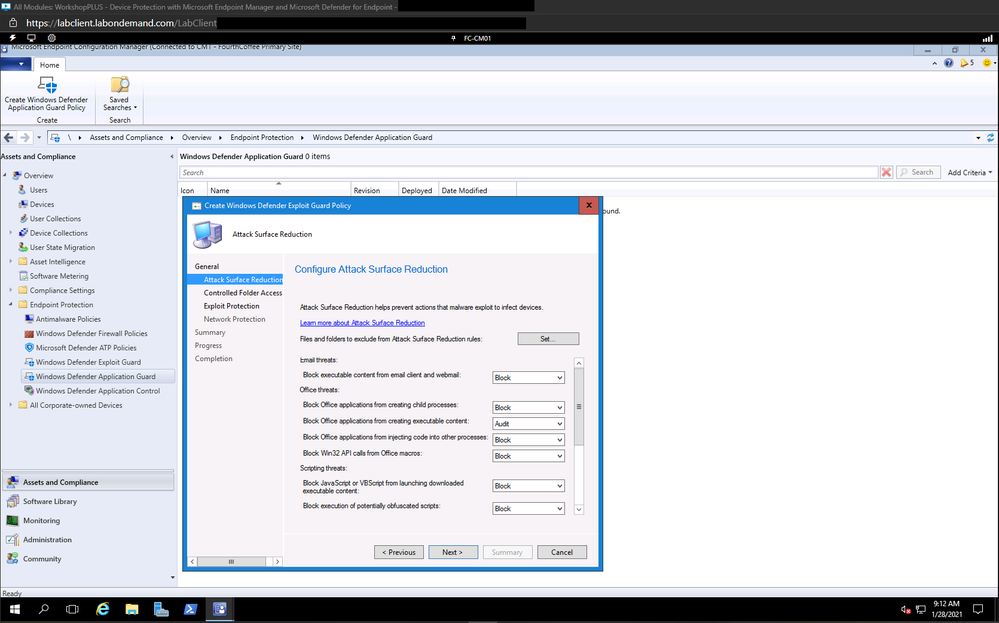Open the Add Criteria dropdown
Viewport: 999px width, 623px height.
tap(970, 173)
